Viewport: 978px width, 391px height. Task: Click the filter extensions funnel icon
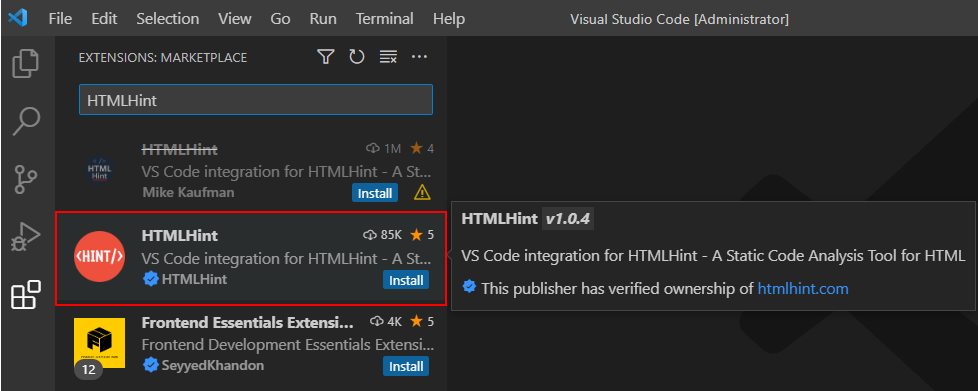pos(325,57)
